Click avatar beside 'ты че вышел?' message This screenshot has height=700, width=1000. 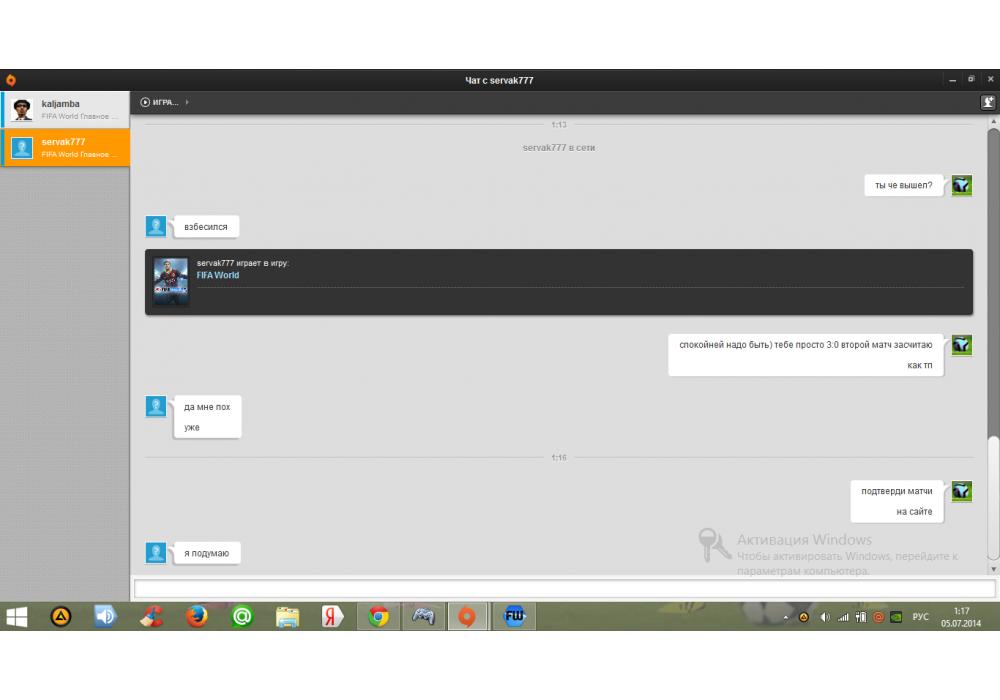pyautogui.click(x=962, y=186)
